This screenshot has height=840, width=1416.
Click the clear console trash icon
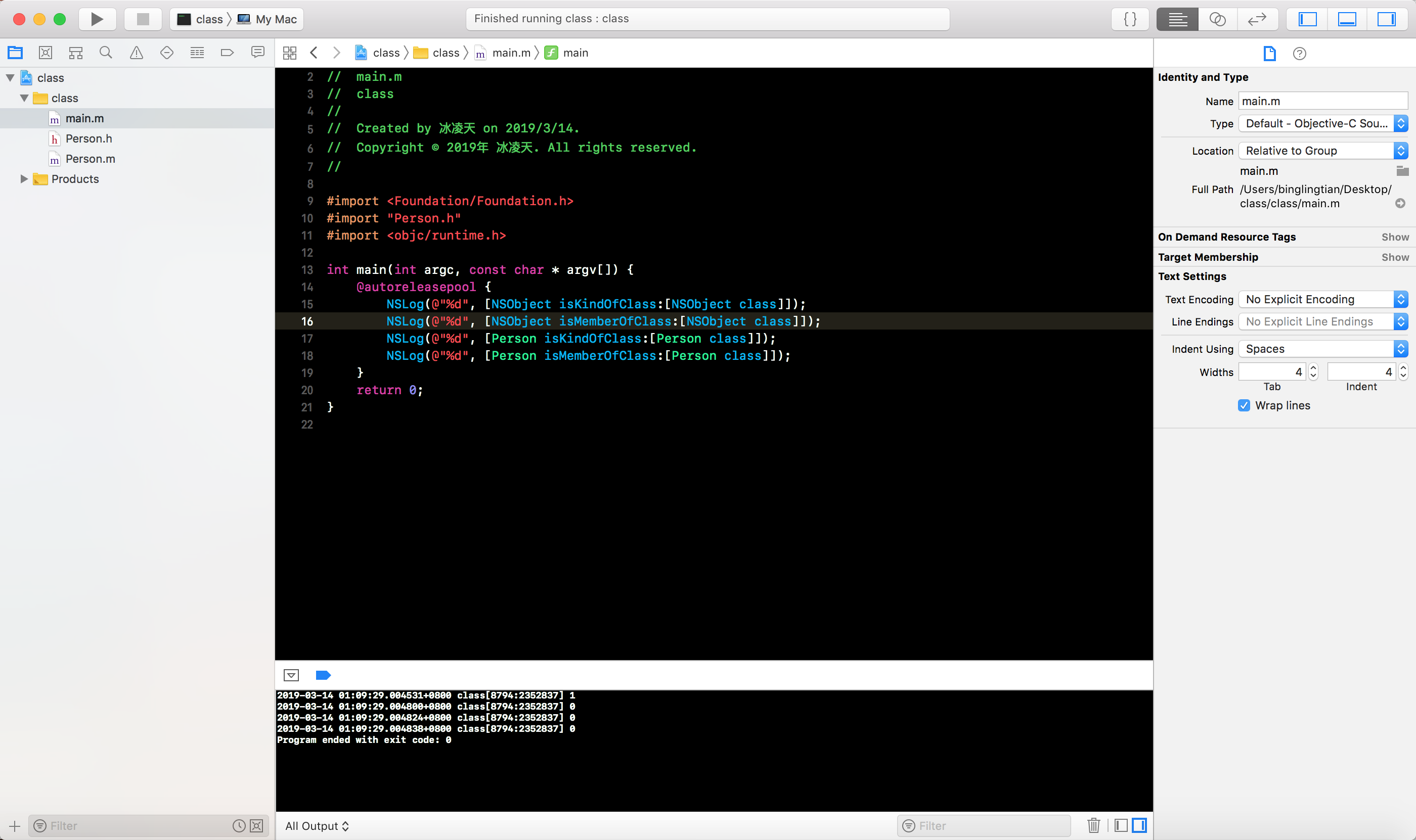pyautogui.click(x=1094, y=825)
